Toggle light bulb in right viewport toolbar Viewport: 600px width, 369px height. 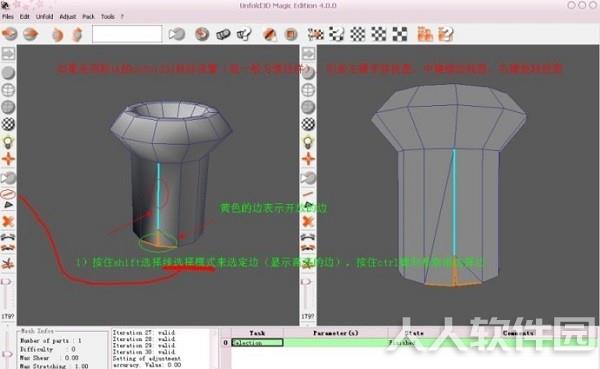(x=308, y=142)
